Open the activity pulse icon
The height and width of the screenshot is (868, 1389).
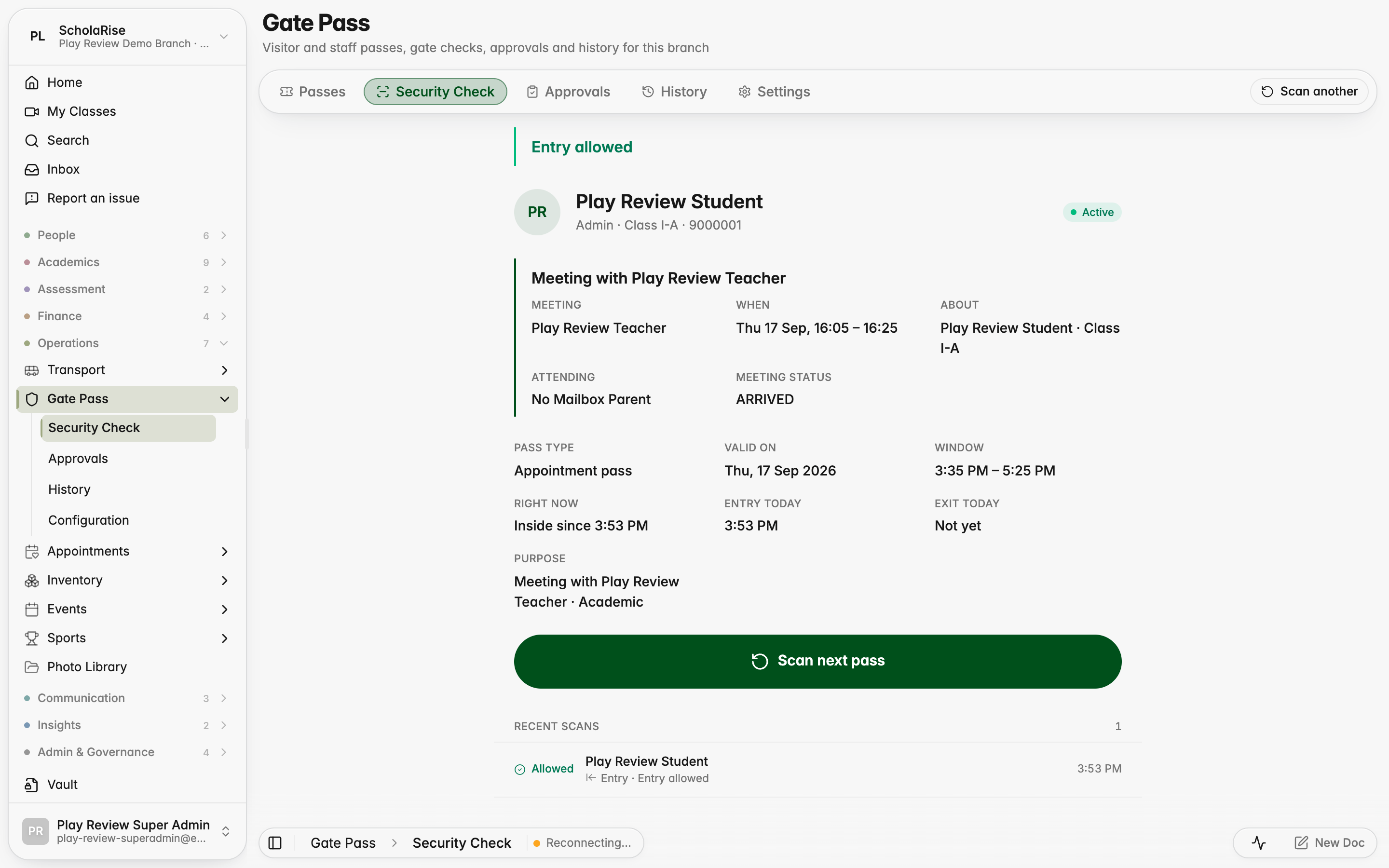[1259, 843]
